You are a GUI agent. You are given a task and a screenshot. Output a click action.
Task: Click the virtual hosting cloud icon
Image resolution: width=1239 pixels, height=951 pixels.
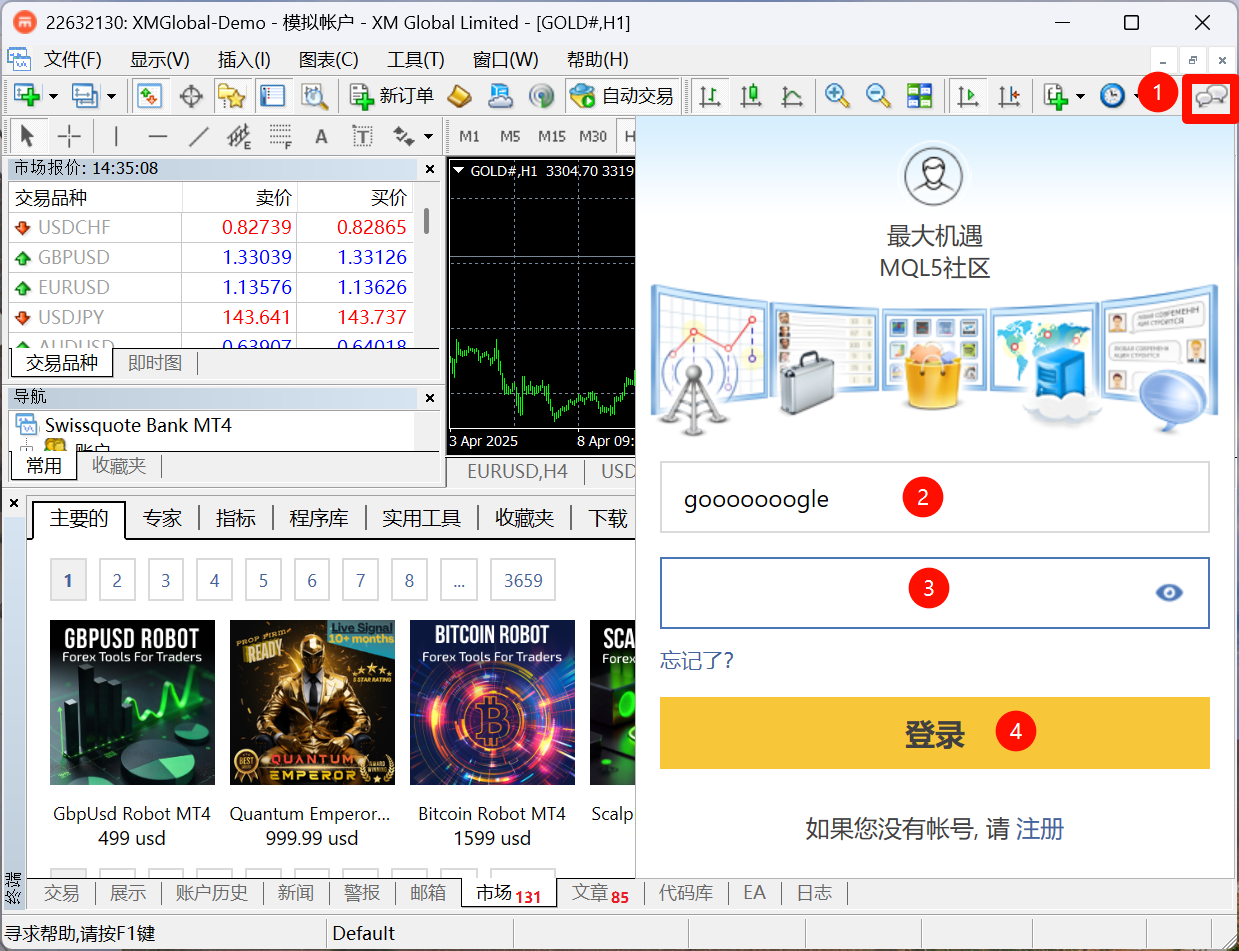click(500, 96)
